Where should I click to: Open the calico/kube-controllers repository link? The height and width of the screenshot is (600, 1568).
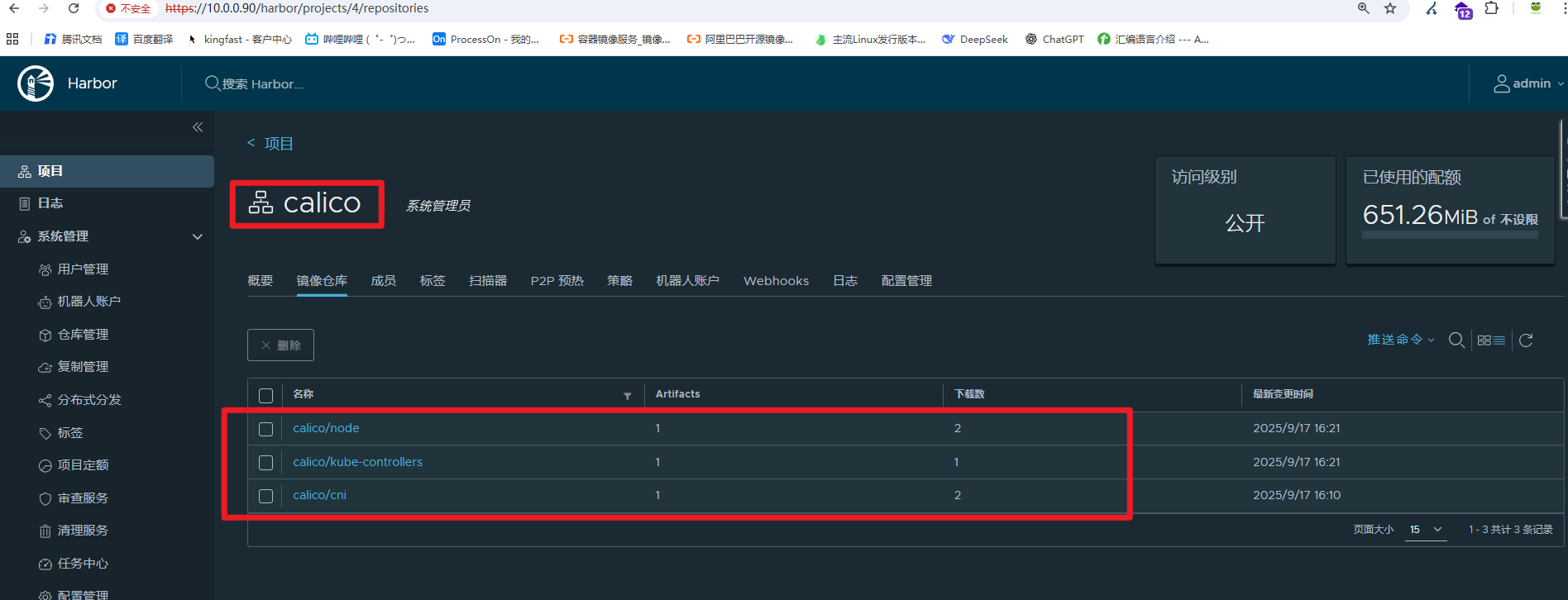click(357, 462)
